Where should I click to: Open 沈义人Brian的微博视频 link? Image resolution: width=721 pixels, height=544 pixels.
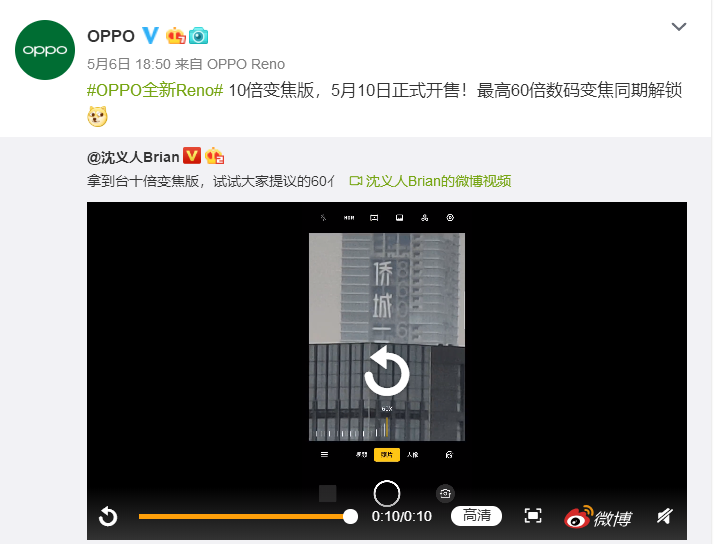[x=430, y=181]
